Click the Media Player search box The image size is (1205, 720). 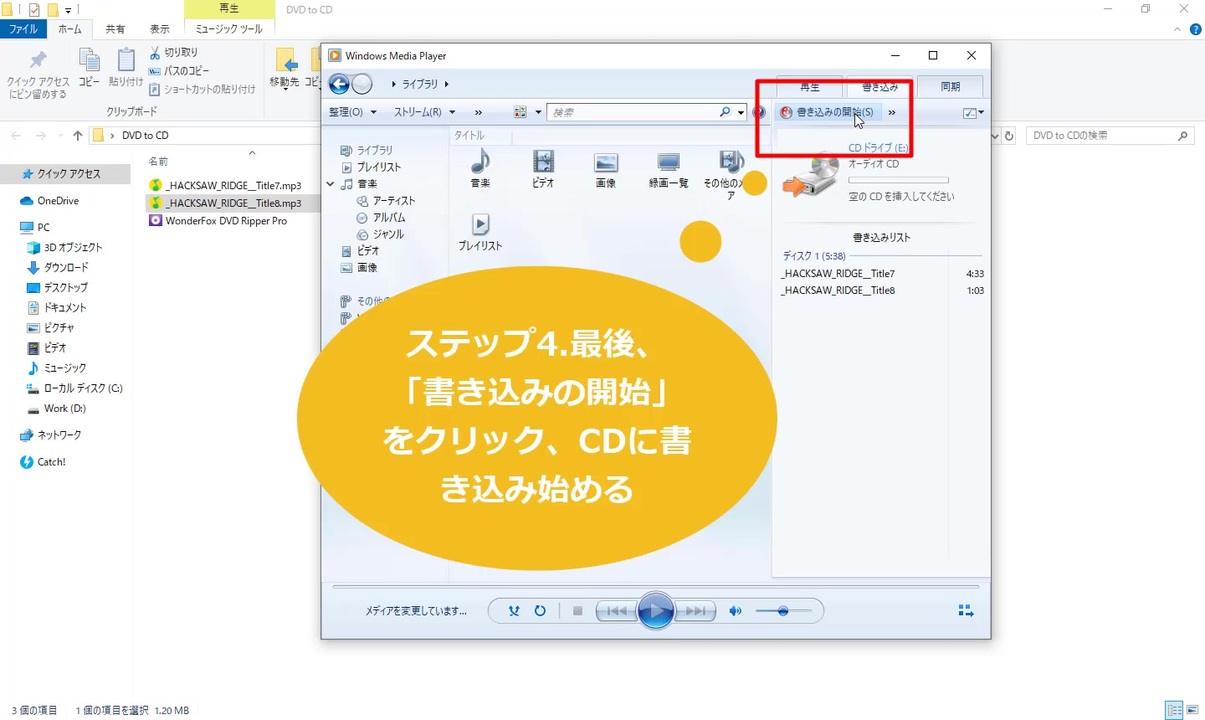[632, 112]
